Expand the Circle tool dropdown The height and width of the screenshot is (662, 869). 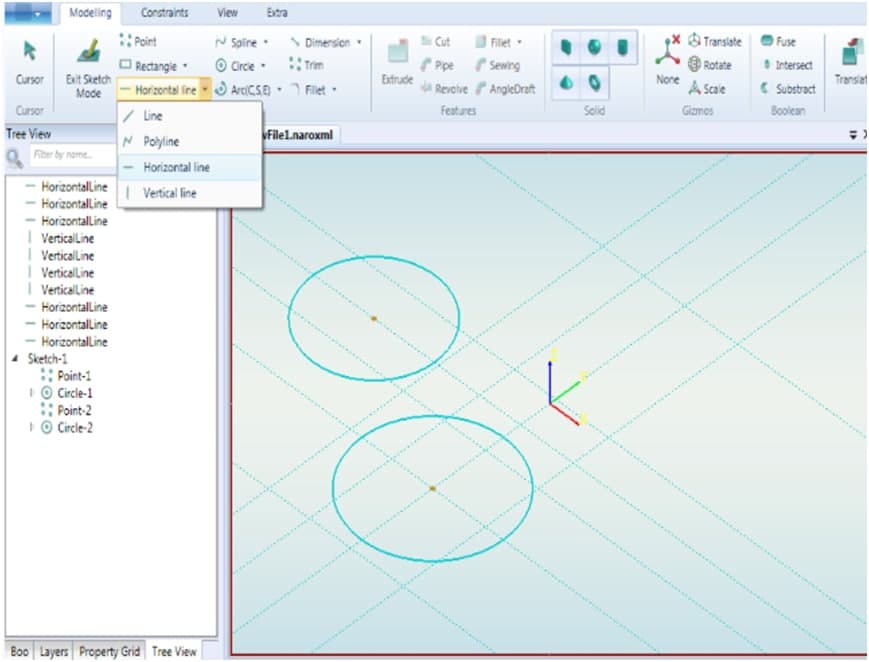[264, 66]
